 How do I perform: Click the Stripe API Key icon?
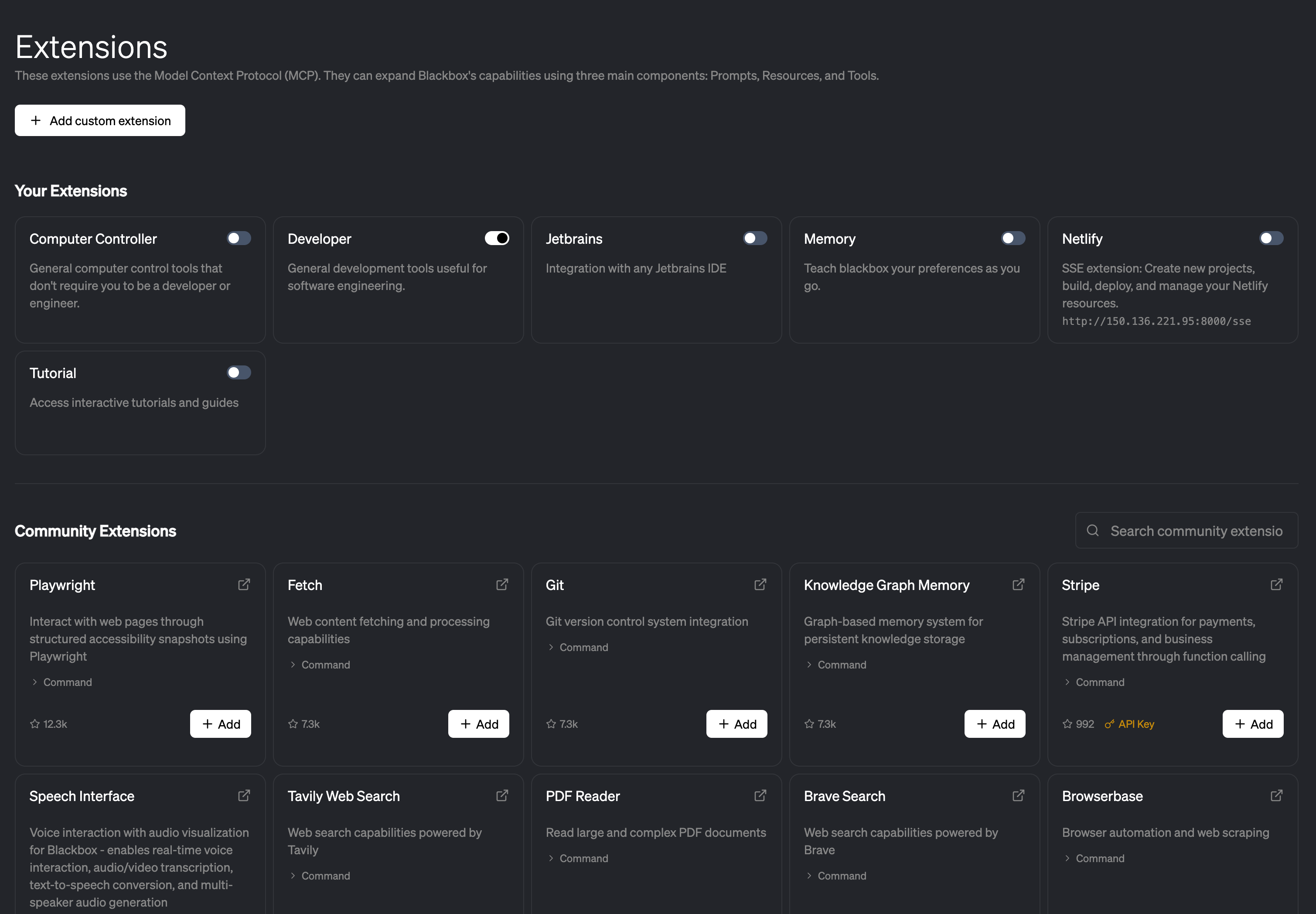(1109, 724)
